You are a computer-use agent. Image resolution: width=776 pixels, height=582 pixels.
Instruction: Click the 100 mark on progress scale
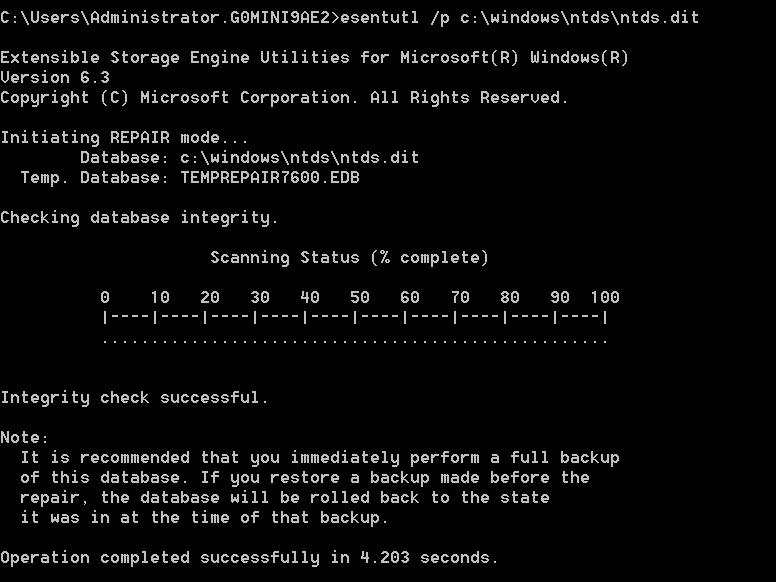tap(604, 298)
